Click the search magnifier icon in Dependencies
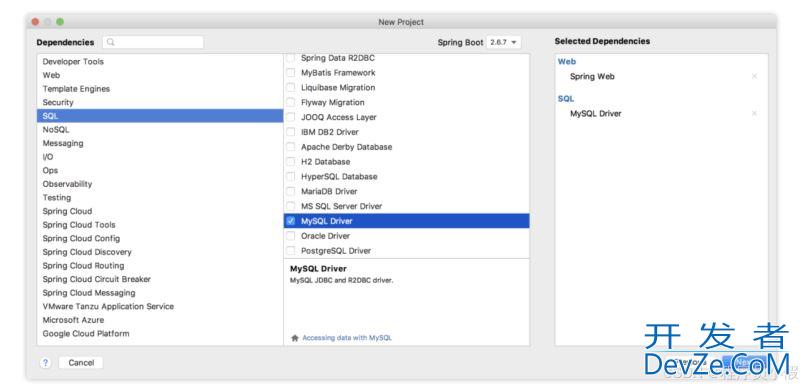800x386 pixels. point(111,42)
